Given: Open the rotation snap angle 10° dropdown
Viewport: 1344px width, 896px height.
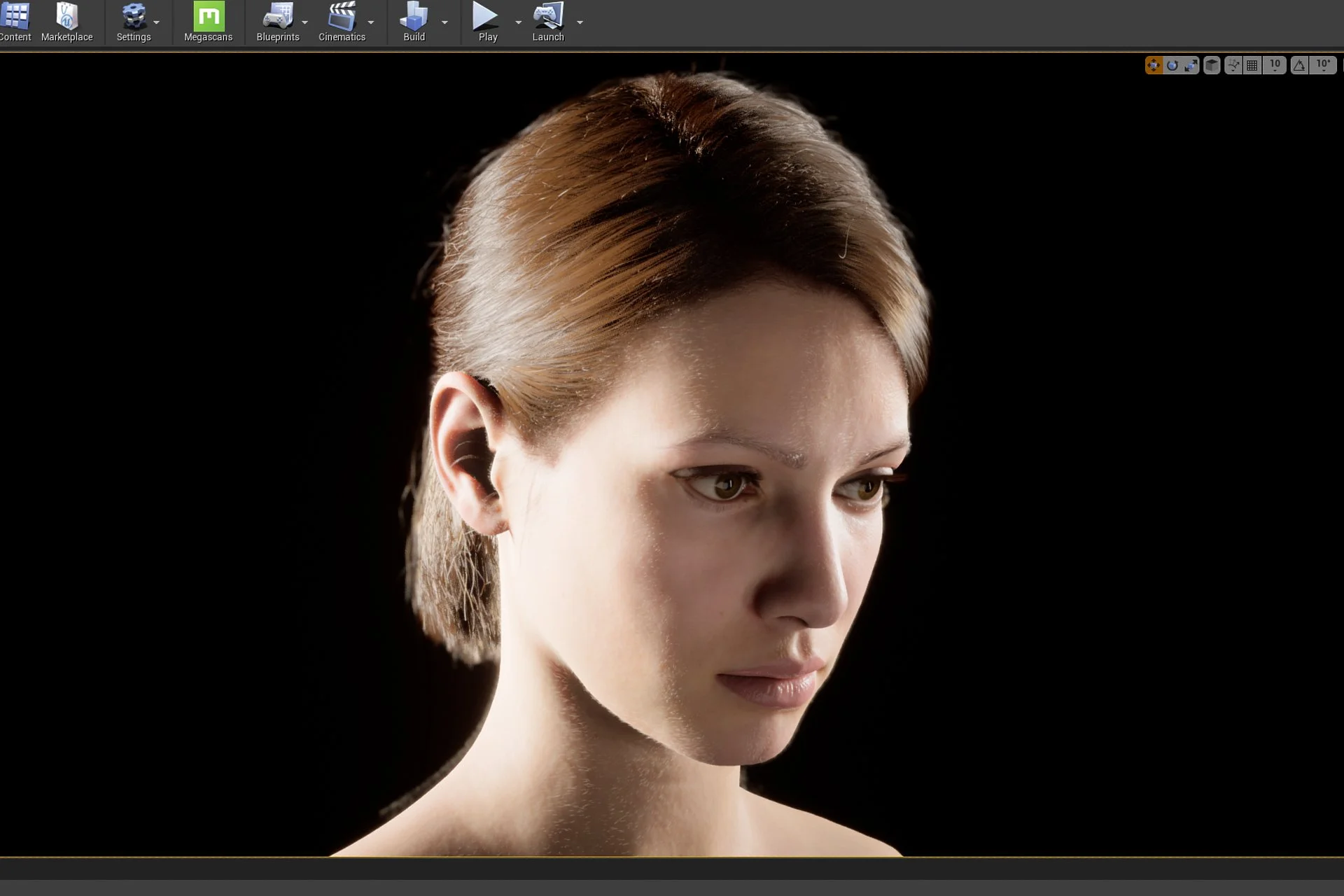Looking at the screenshot, I should (1323, 66).
